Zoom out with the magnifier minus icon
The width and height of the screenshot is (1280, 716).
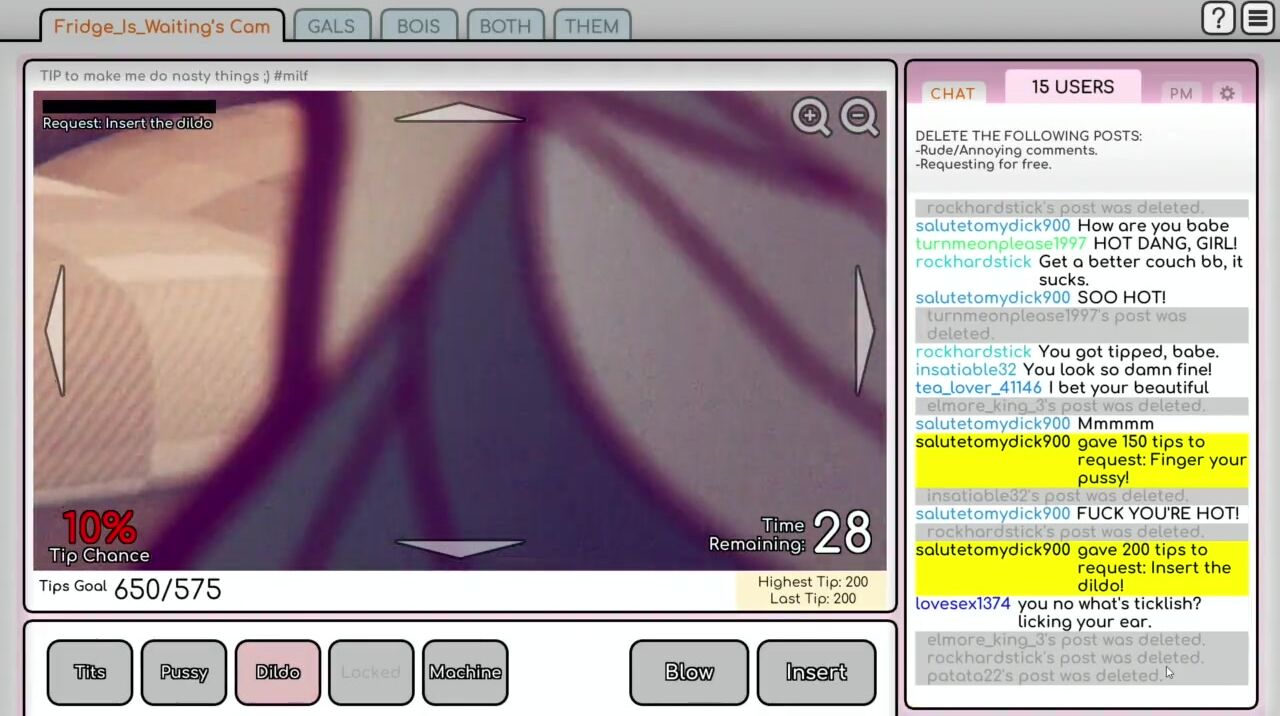859,117
